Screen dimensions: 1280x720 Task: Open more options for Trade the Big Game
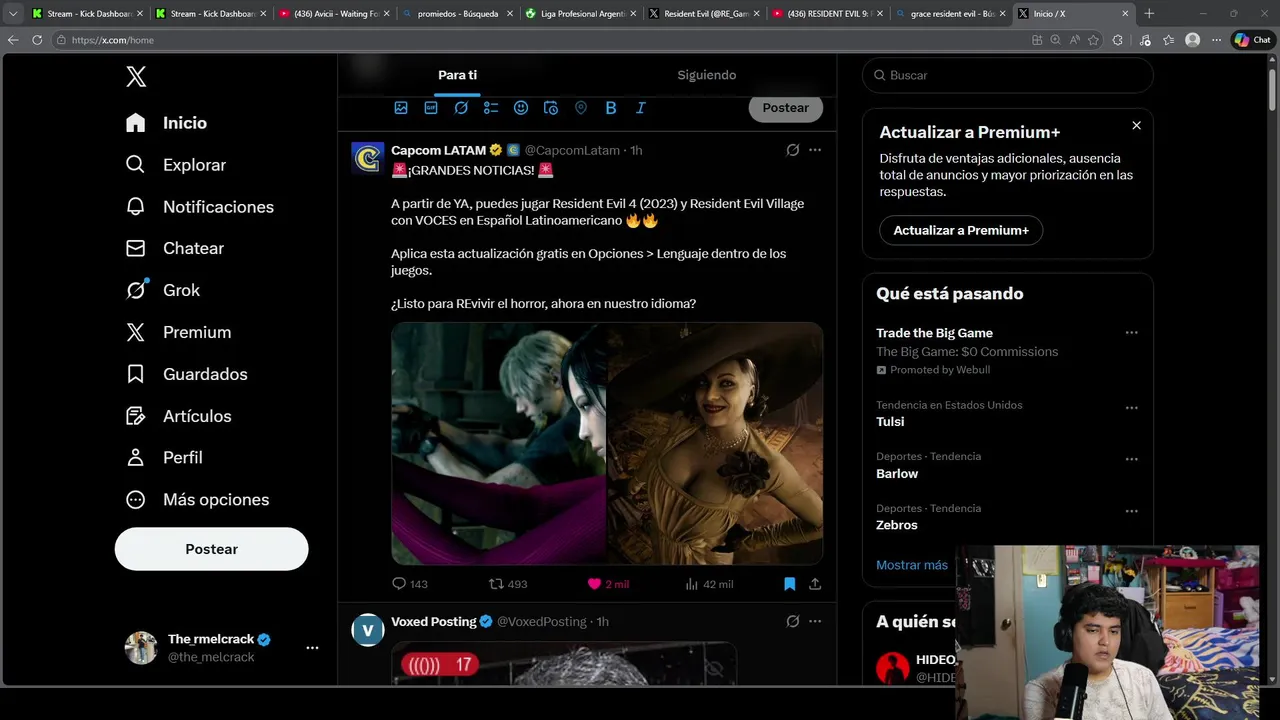click(1131, 333)
